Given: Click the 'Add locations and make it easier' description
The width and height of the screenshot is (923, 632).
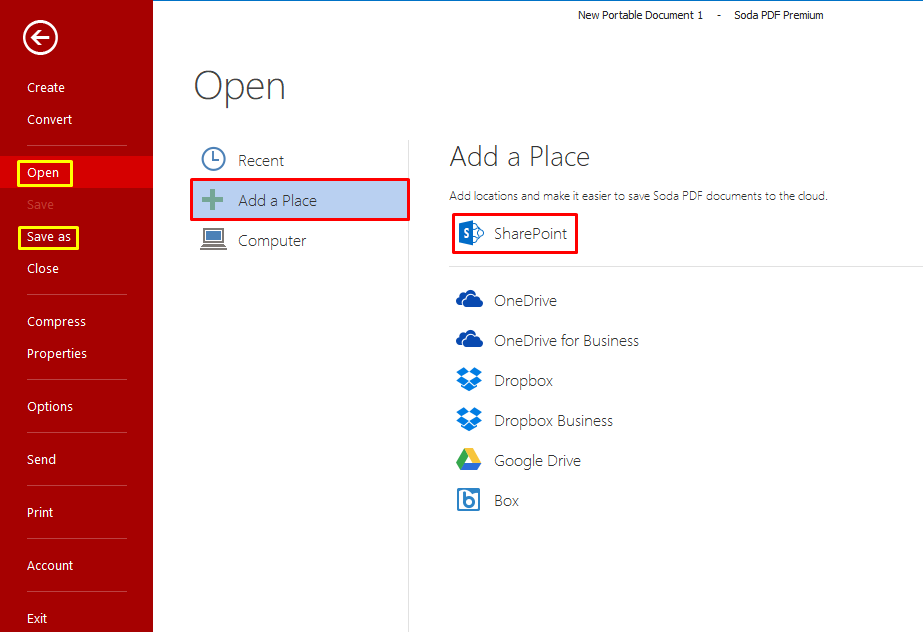Looking at the screenshot, I should point(638,196).
